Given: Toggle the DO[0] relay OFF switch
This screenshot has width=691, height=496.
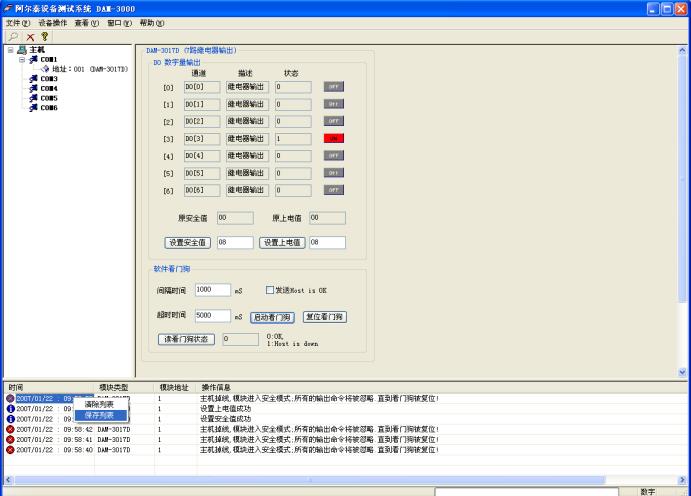Looking at the screenshot, I should (334, 87).
